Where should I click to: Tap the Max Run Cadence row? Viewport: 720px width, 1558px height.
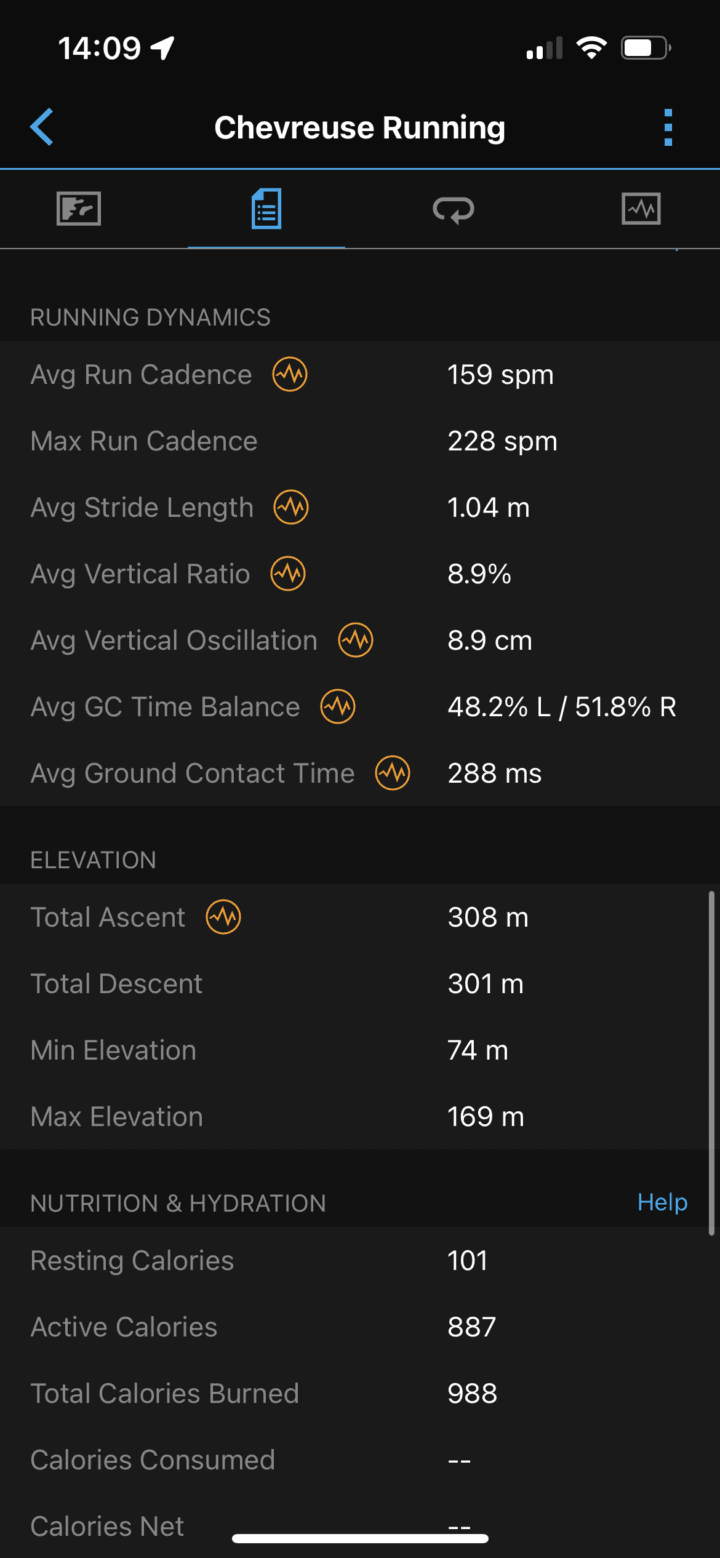[x=360, y=441]
